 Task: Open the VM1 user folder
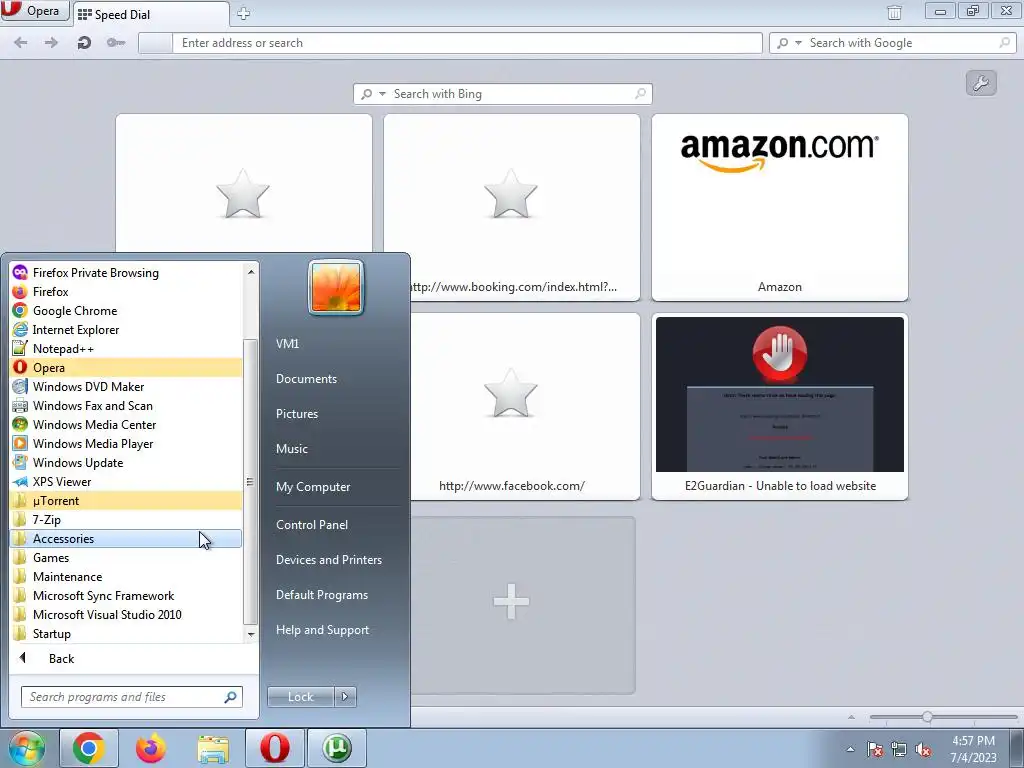tap(287, 344)
